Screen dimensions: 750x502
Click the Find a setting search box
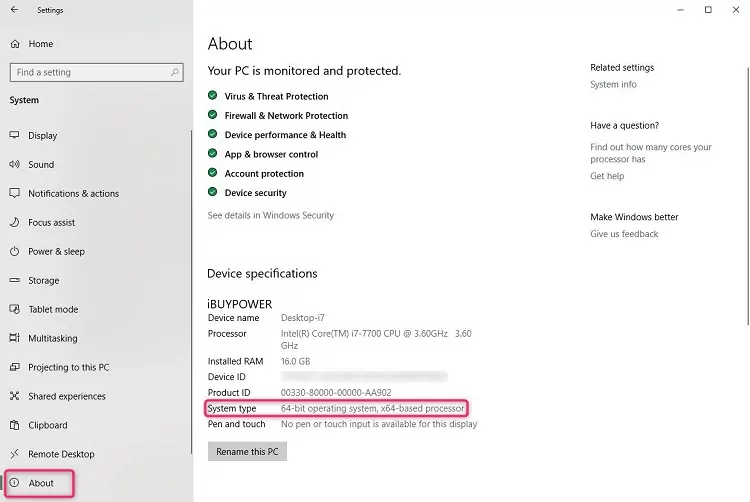[96, 72]
